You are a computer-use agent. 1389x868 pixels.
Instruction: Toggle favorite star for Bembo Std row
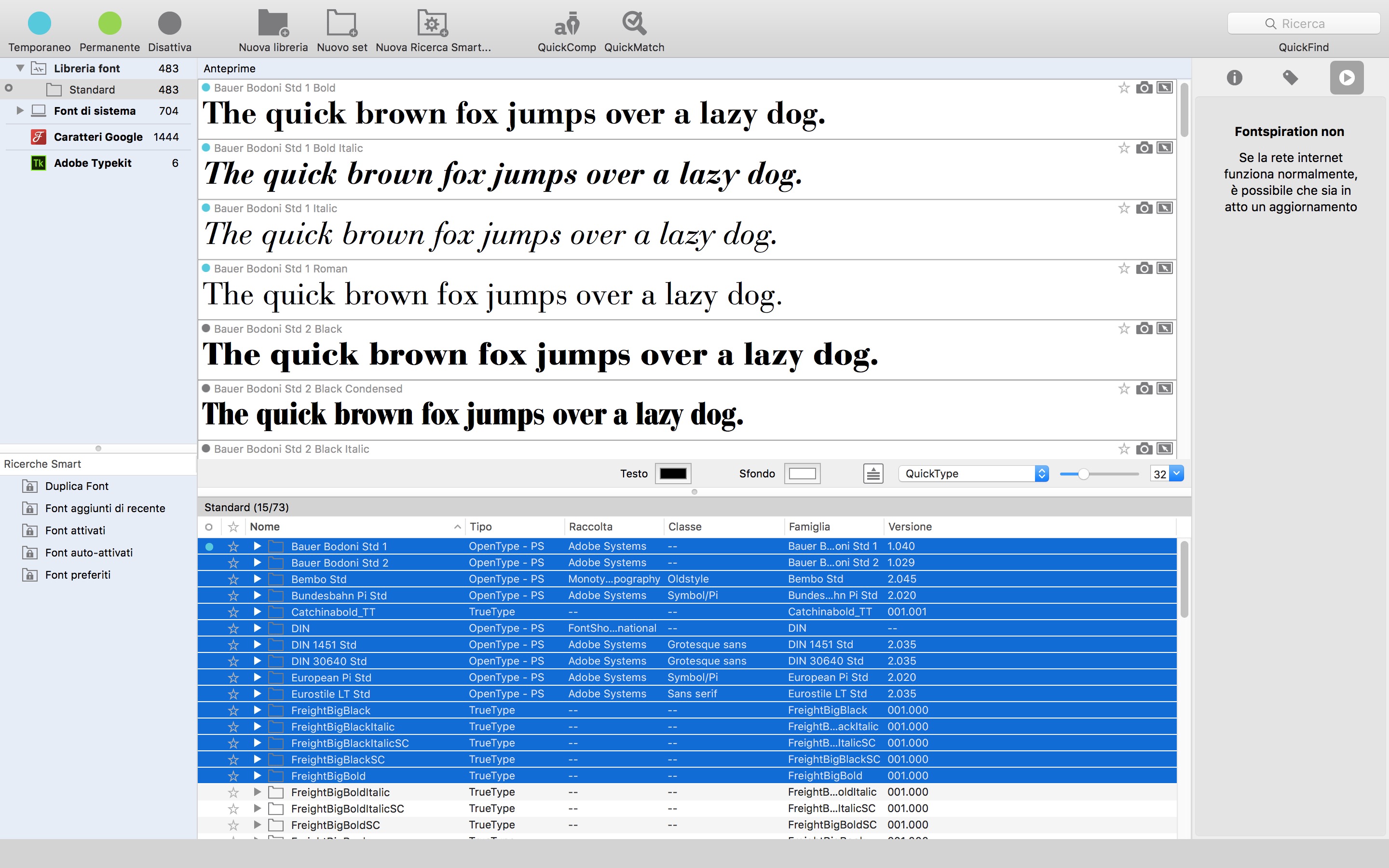pyautogui.click(x=233, y=579)
